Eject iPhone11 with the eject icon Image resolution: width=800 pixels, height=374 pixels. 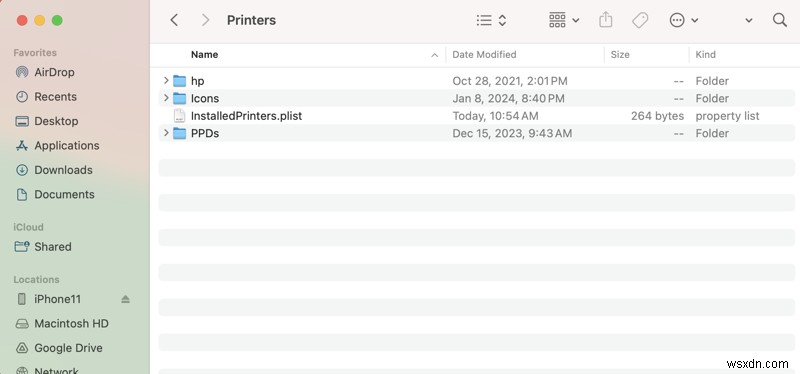(x=126, y=300)
